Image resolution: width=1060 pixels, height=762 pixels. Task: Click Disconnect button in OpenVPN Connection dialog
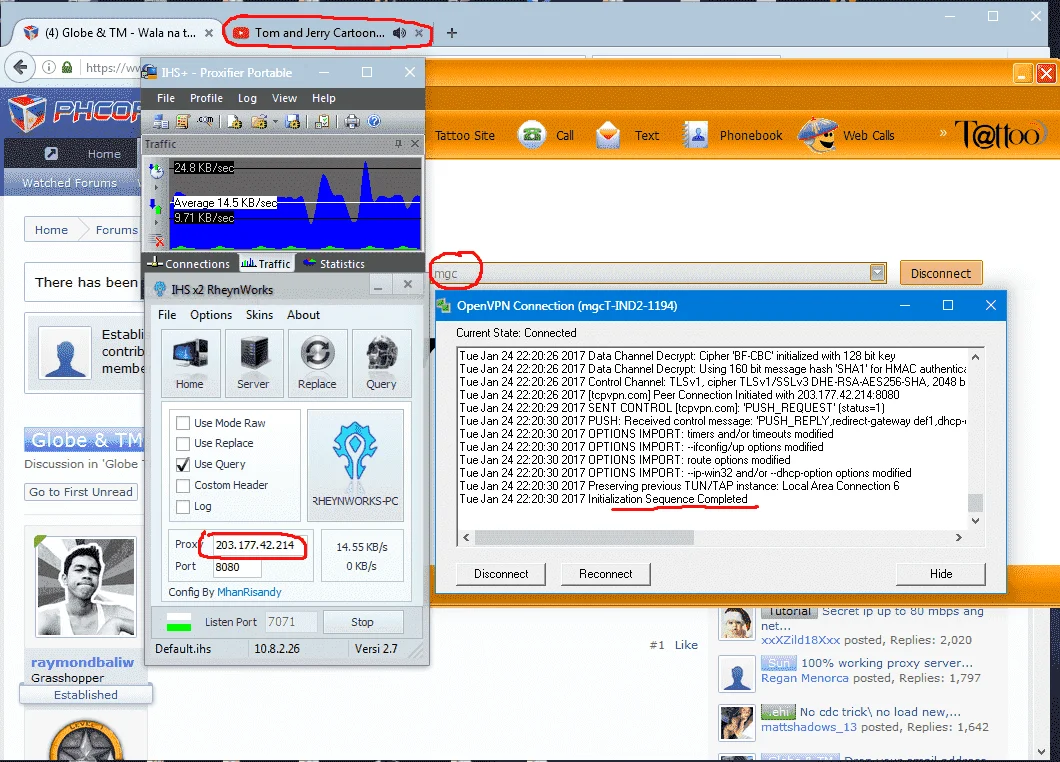click(501, 574)
